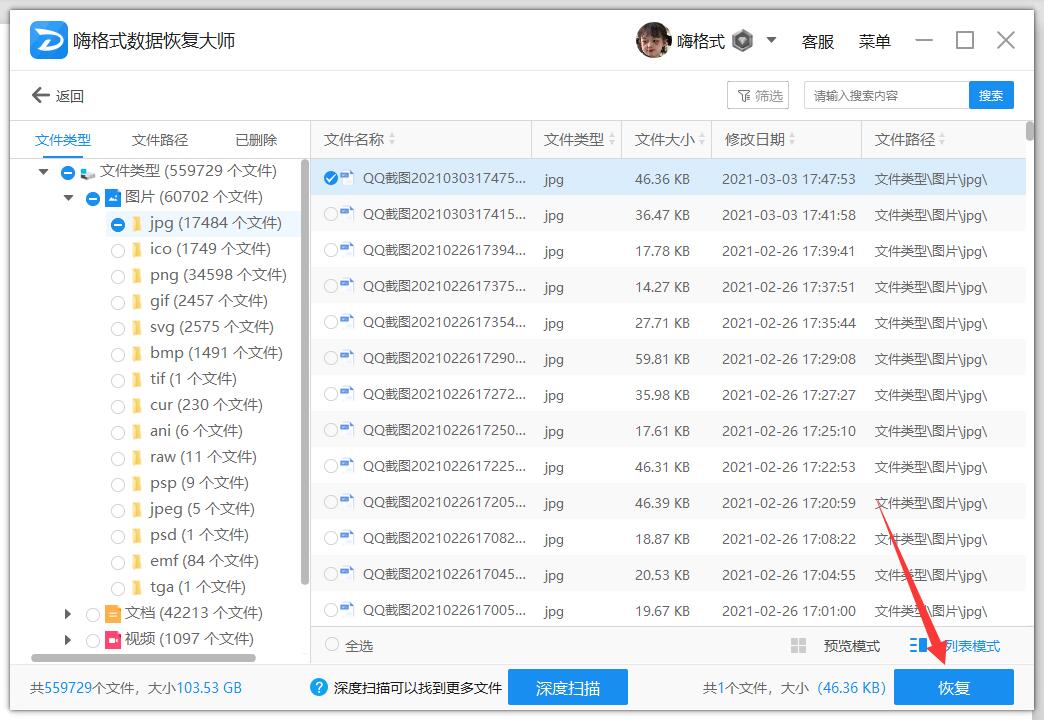Click image file icon for QQ截图2021022617375
Image resolution: width=1044 pixels, height=720 pixels.
point(347,285)
